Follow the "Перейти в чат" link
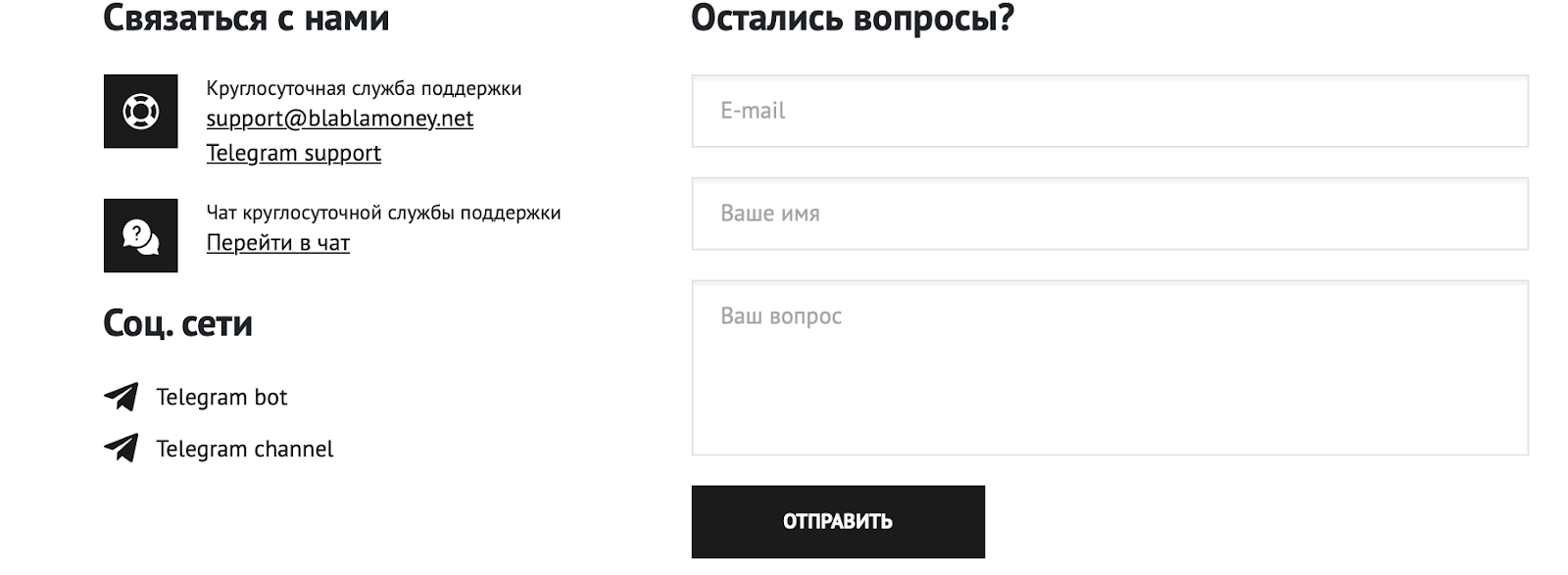Viewport: 1568px width, 575px height. click(x=277, y=243)
